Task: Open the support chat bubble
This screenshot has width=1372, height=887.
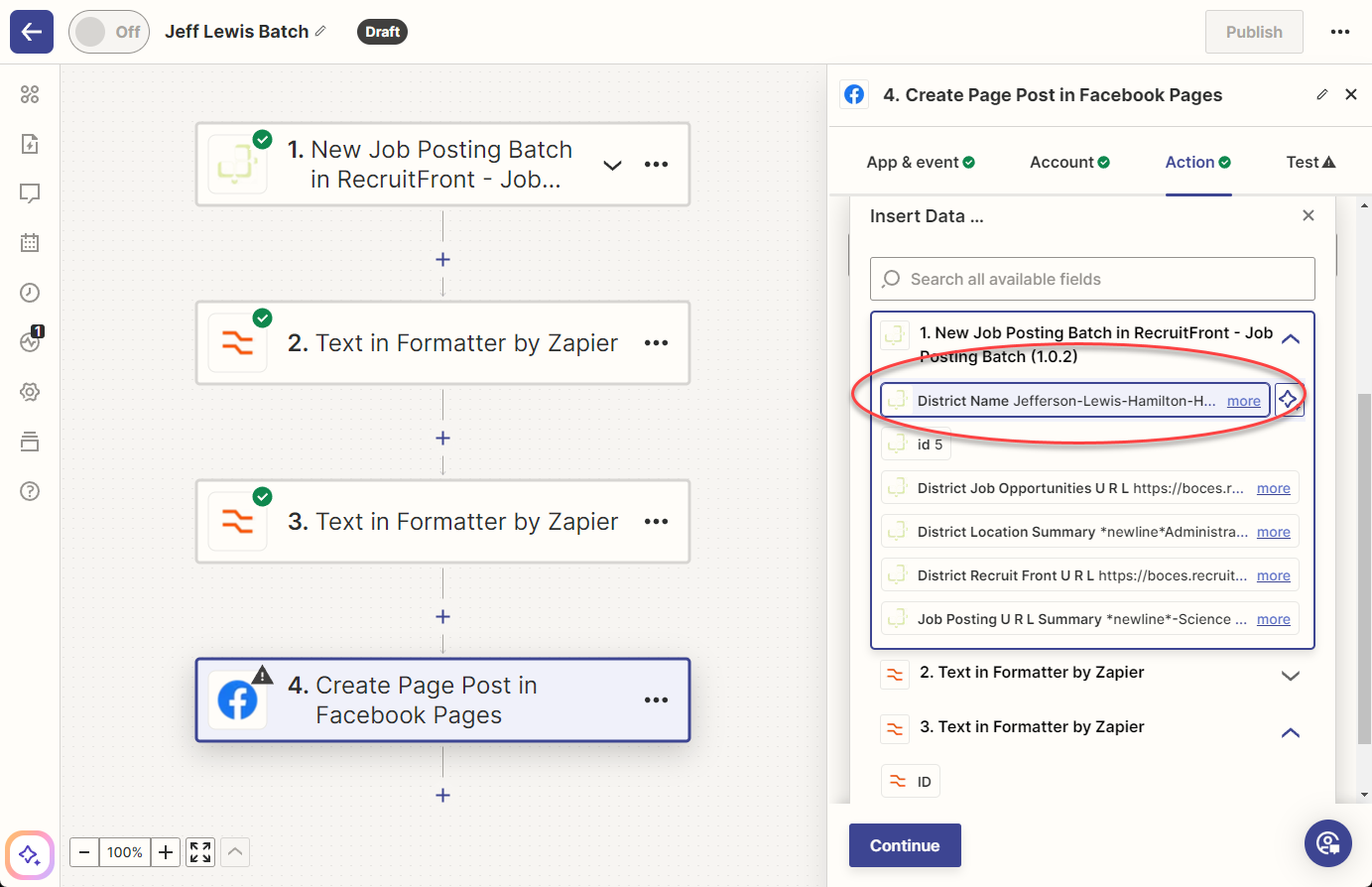Action: coord(1328,843)
